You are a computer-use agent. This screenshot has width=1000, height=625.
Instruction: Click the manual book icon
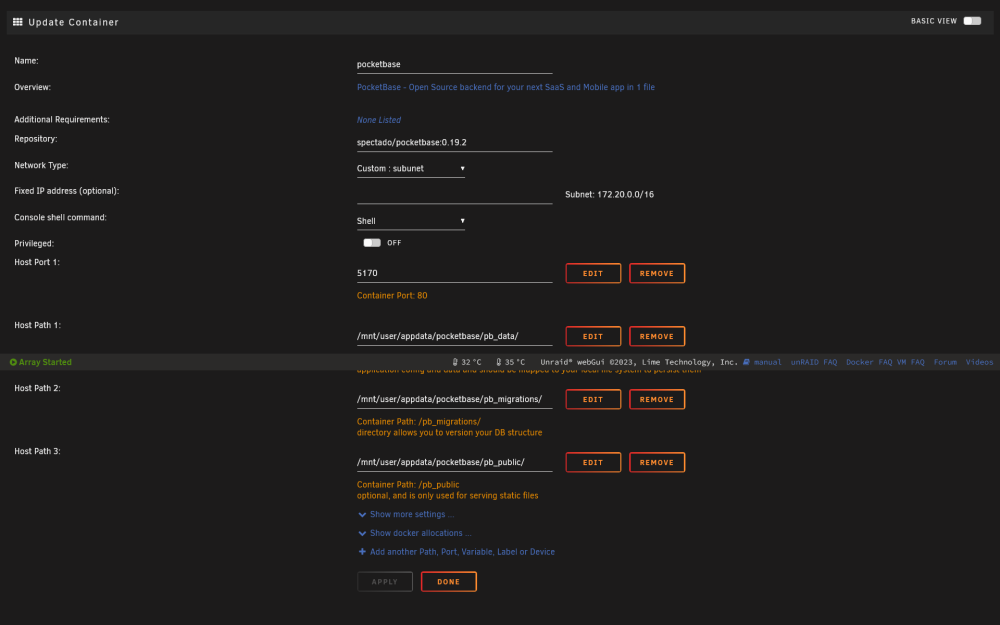coord(746,362)
